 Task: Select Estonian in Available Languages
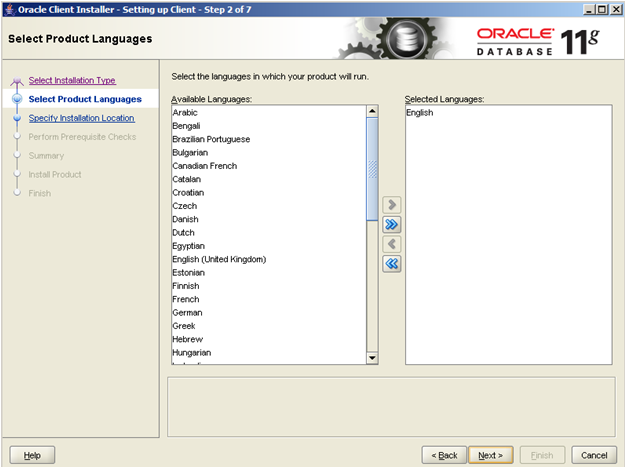point(269,272)
